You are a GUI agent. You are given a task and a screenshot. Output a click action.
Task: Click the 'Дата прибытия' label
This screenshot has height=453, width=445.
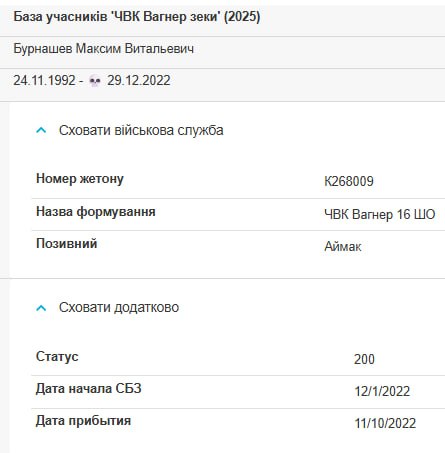coord(83,421)
